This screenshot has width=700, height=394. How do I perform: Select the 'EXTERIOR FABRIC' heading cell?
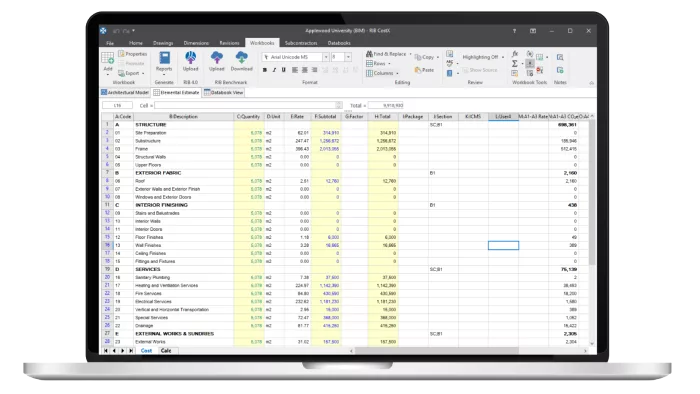183,173
